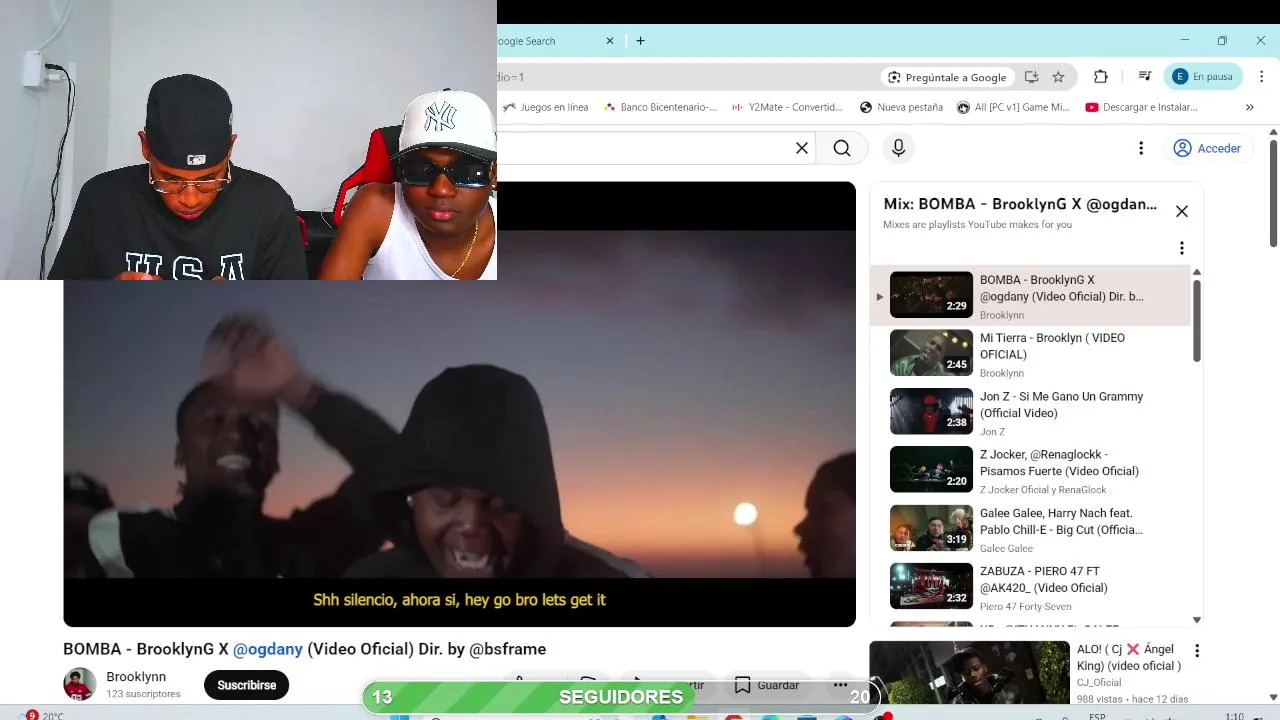The width and height of the screenshot is (1280, 720).
Task: Play Galee Galee Big Cut video
Action: [1030, 529]
